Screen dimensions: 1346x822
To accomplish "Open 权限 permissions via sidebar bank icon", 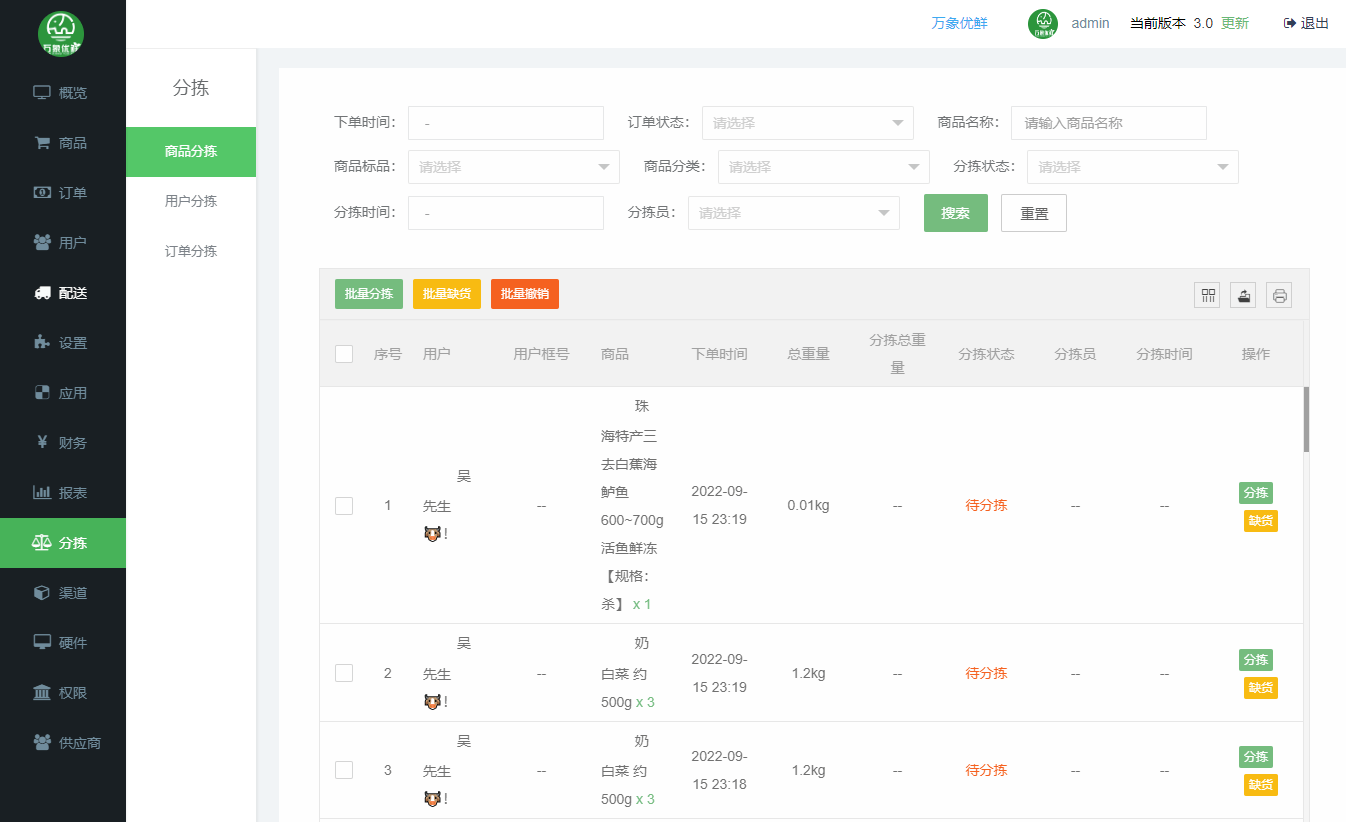I will pos(42,693).
